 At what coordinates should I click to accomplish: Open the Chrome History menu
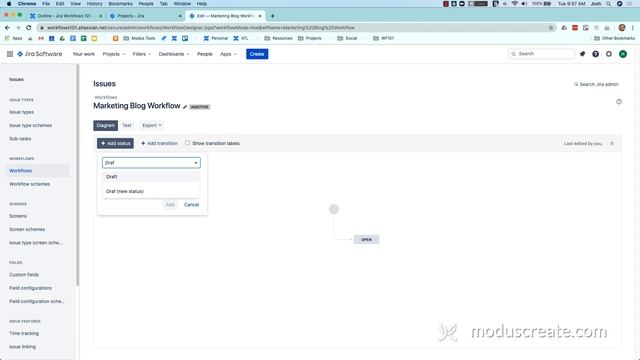click(x=94, y=4)
